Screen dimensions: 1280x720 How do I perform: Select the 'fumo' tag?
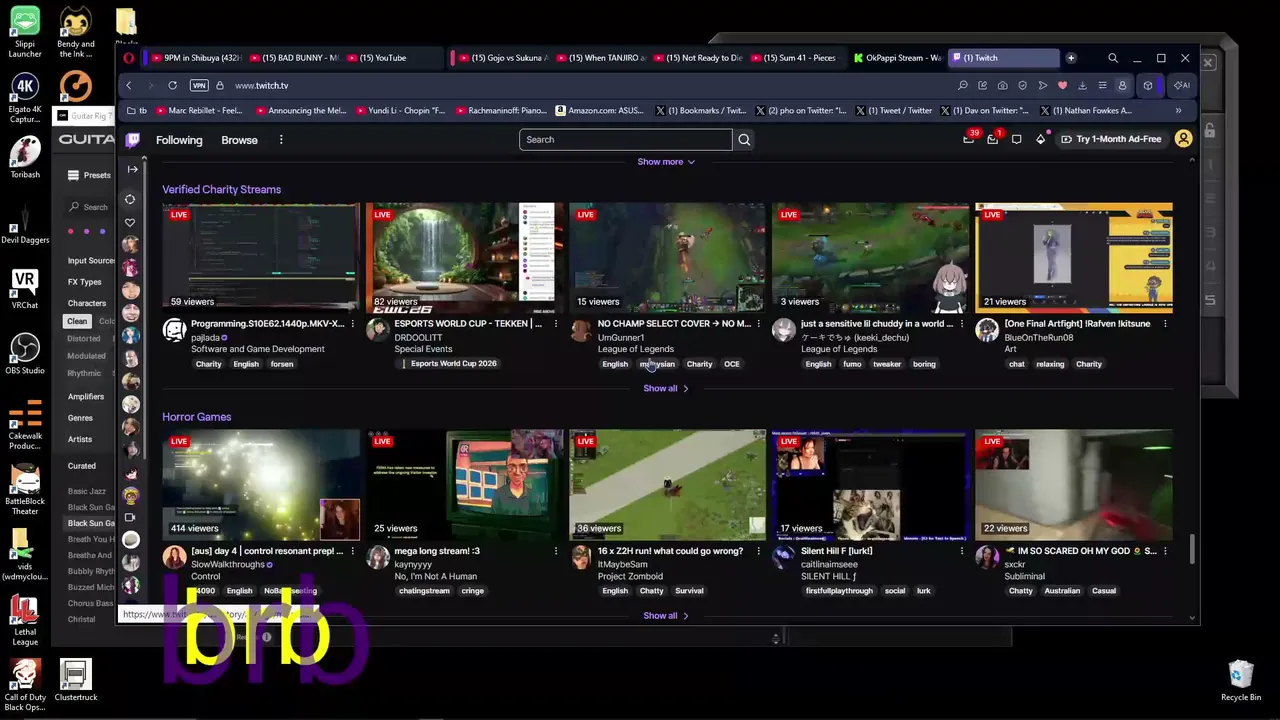pyautogui.click(x=851, y=364)
